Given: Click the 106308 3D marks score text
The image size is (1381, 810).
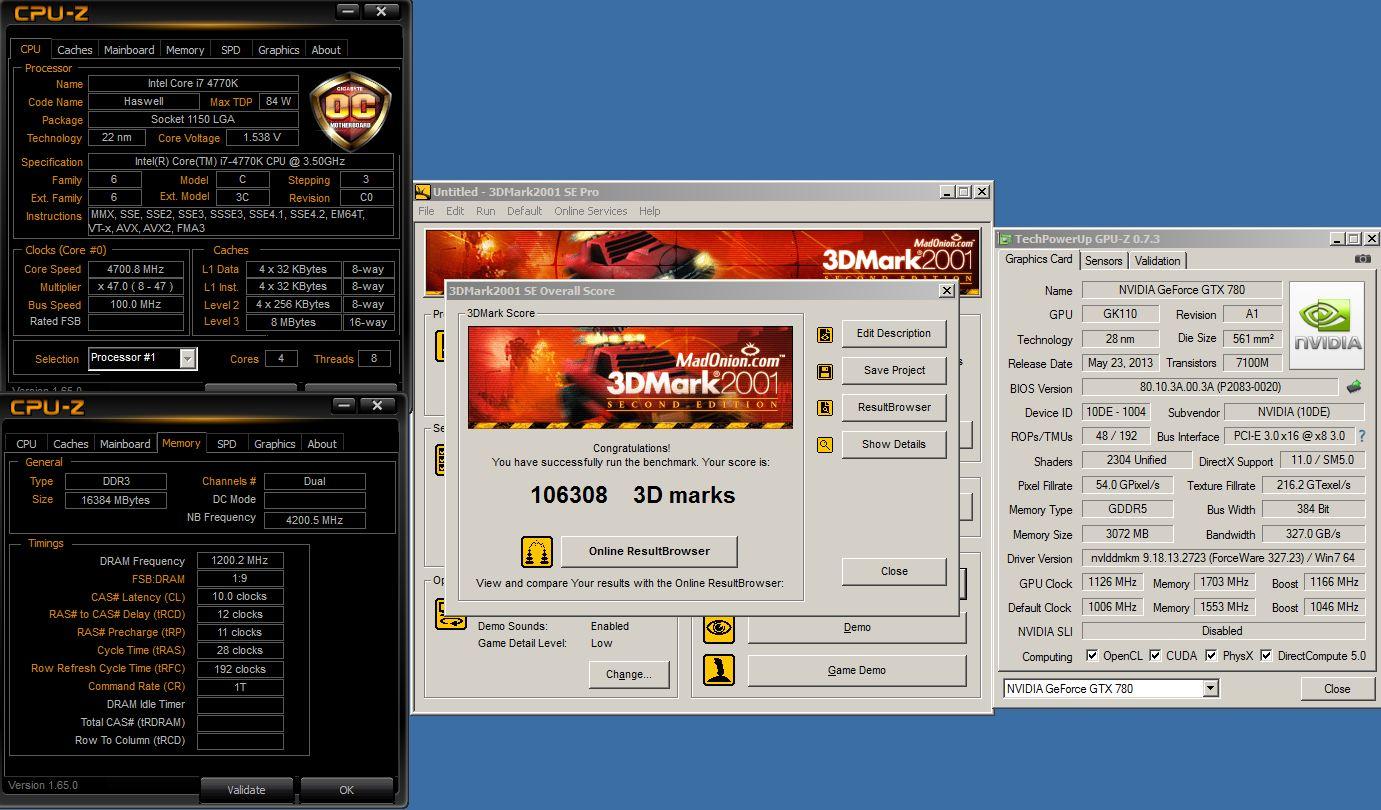Looking at the screenshot, I should coord(632,495).
